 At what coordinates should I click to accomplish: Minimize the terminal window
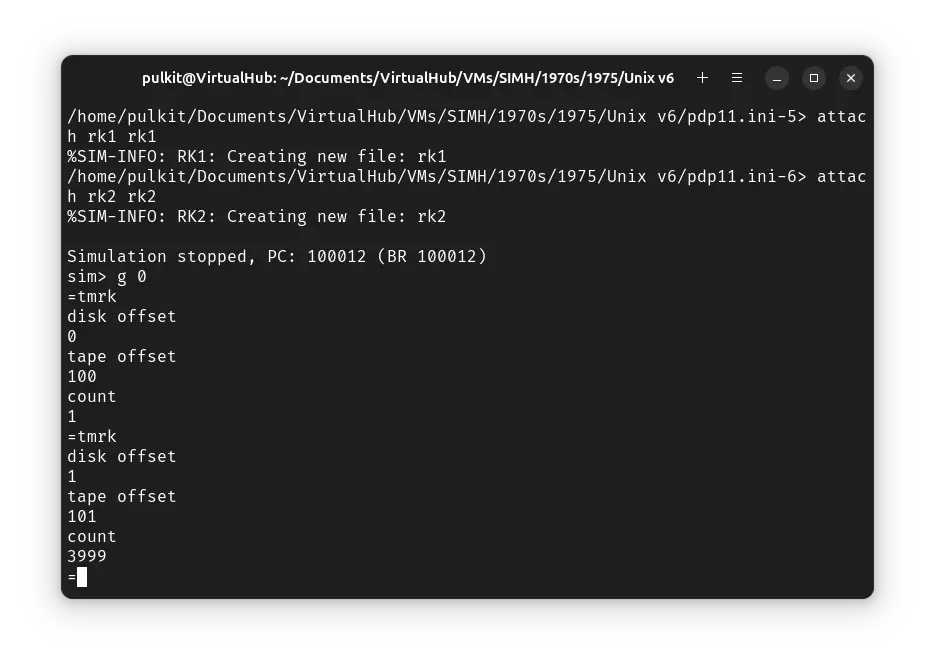point(778,78)
